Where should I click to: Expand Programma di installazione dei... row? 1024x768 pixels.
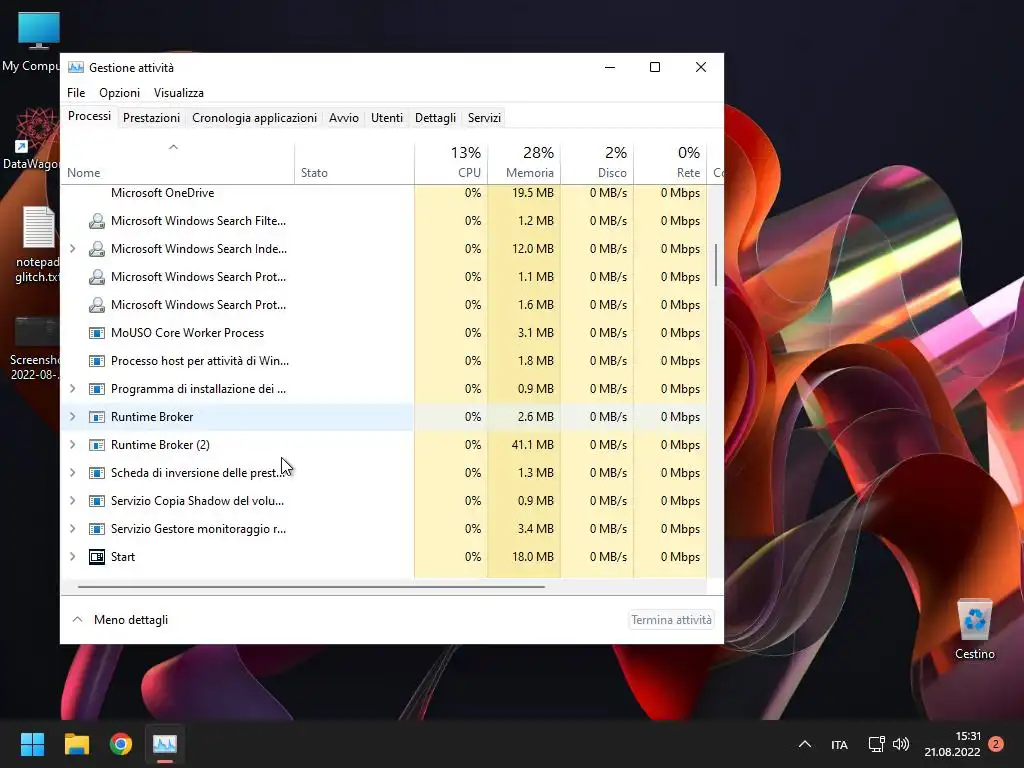72,389
